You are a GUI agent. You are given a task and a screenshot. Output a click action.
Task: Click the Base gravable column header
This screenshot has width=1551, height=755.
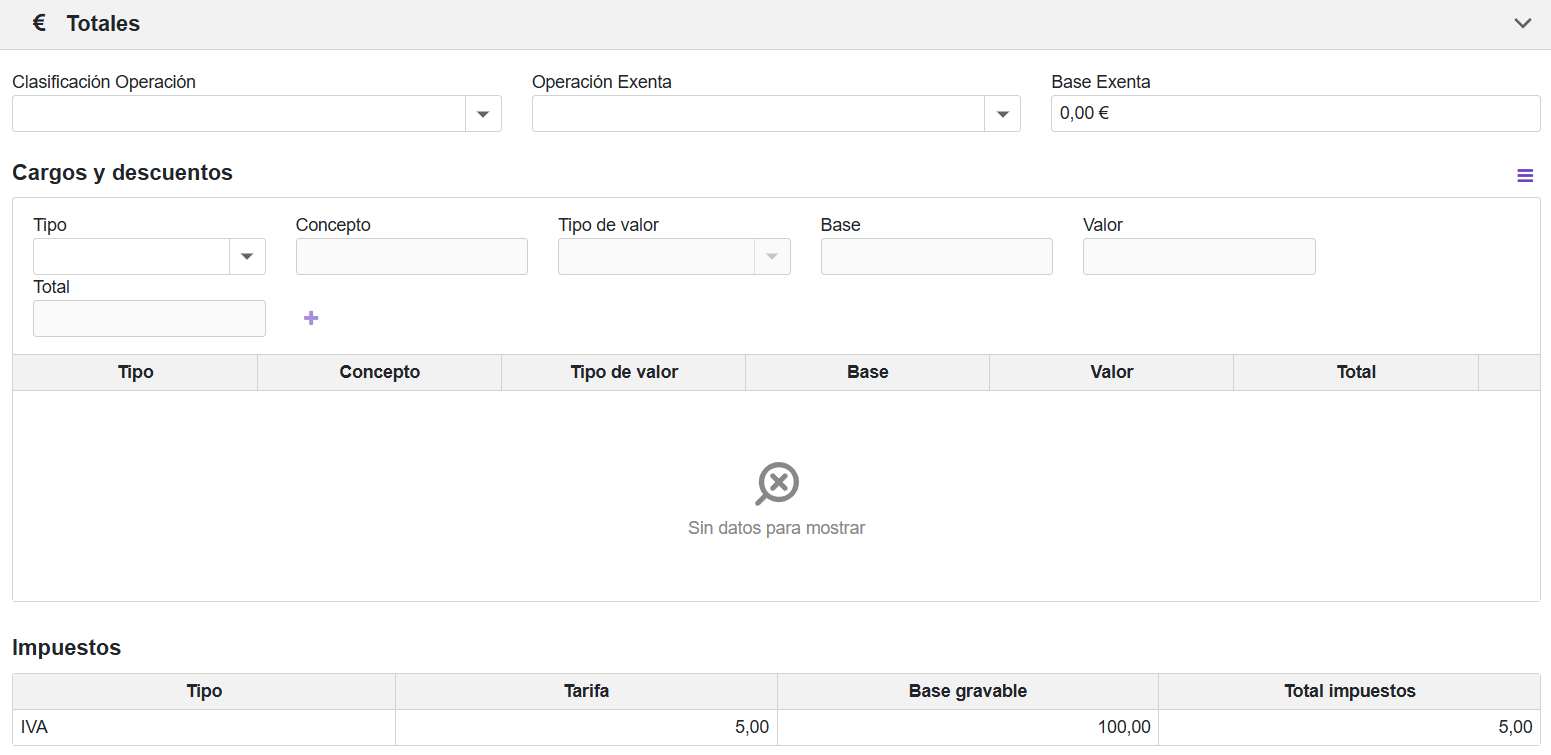click(968, 691)
